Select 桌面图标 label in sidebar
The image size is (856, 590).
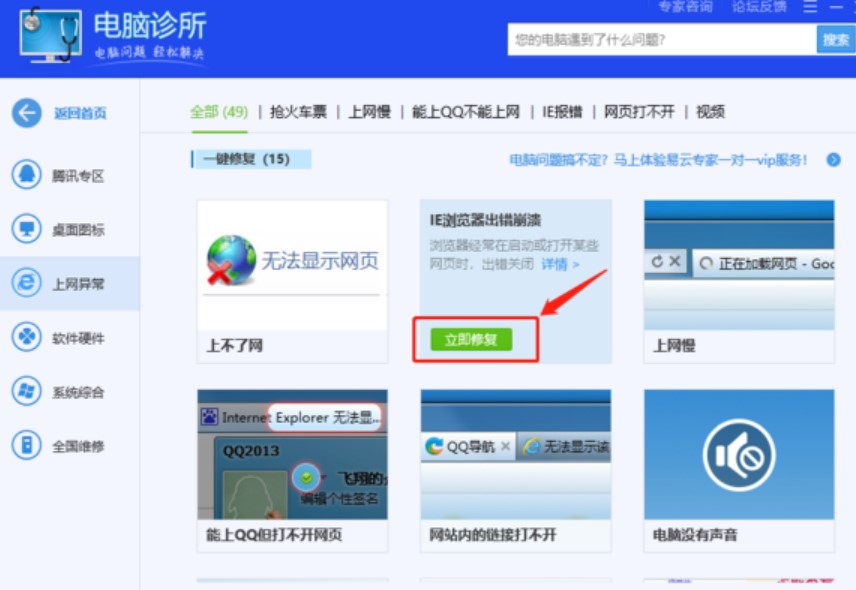[x=78, y=230]
